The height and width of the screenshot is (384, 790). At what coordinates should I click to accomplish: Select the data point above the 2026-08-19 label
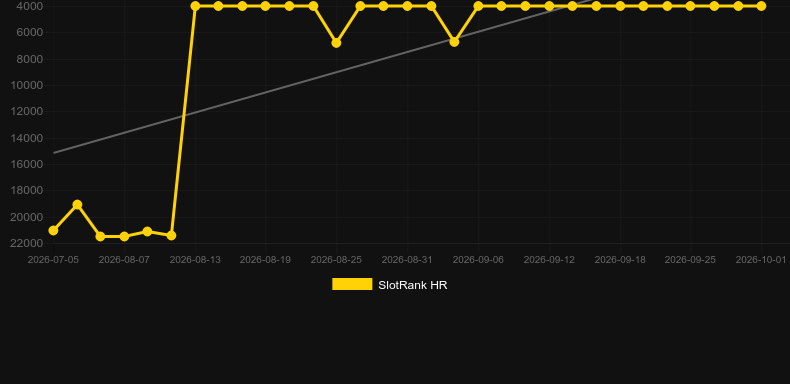tap(266, 6)
